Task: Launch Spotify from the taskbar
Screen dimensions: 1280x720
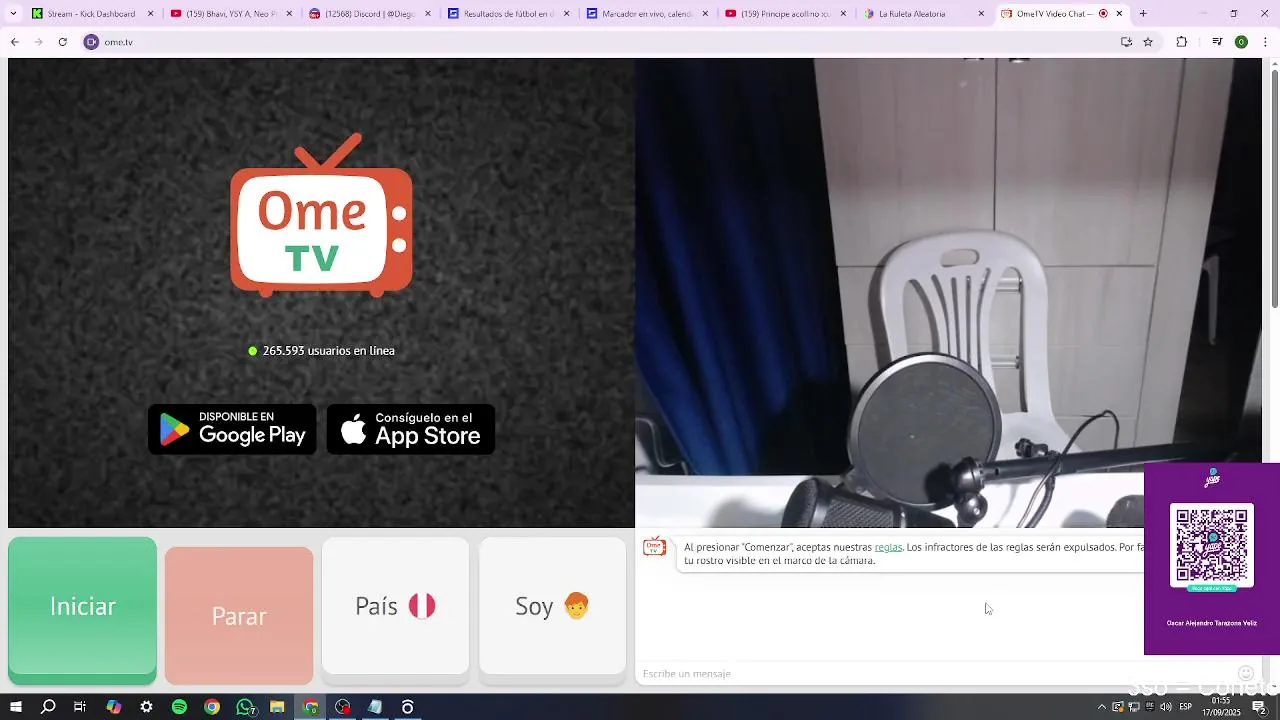Action: tap(179, 707)
